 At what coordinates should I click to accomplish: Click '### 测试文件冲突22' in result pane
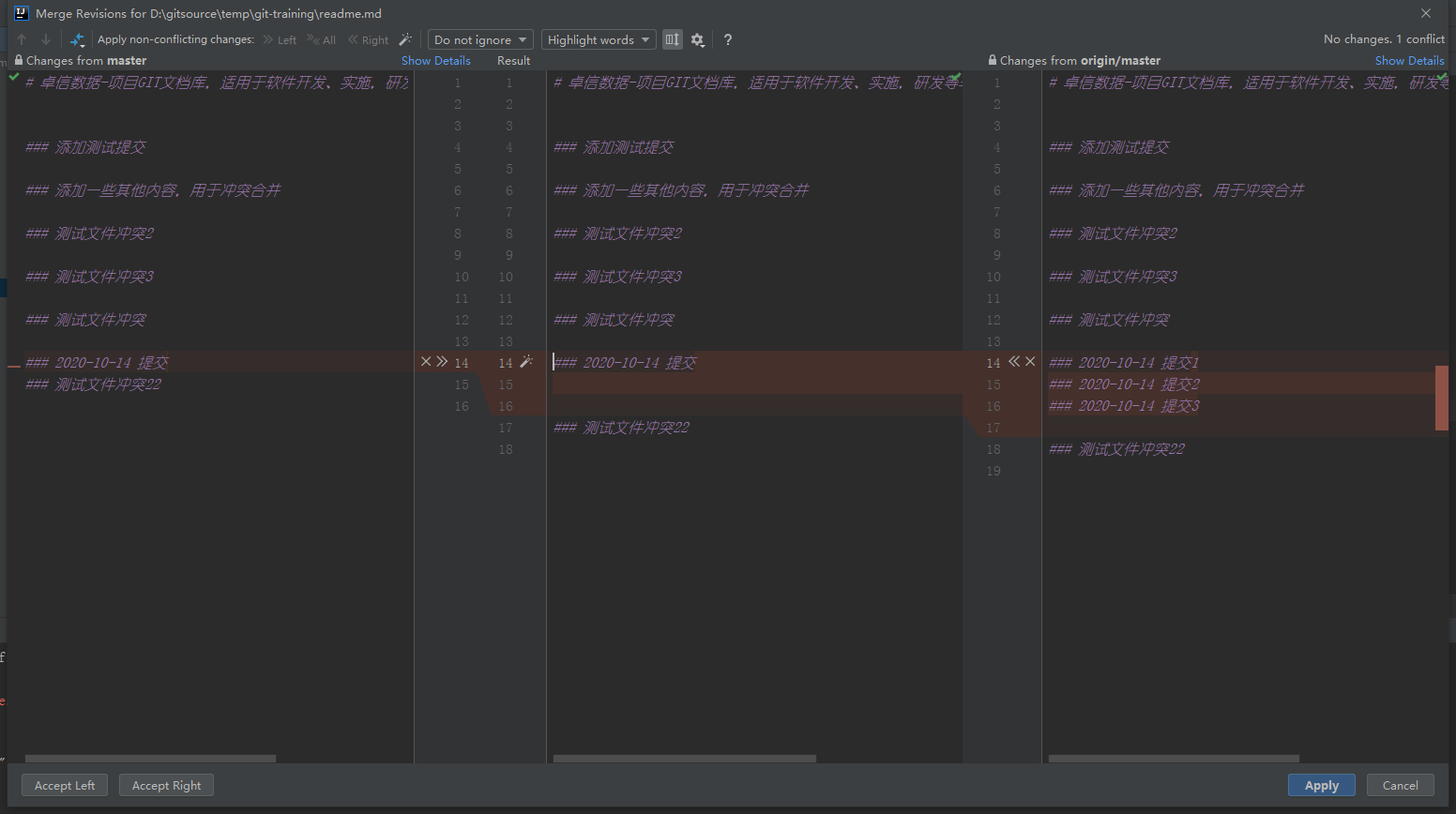point(622,428)
